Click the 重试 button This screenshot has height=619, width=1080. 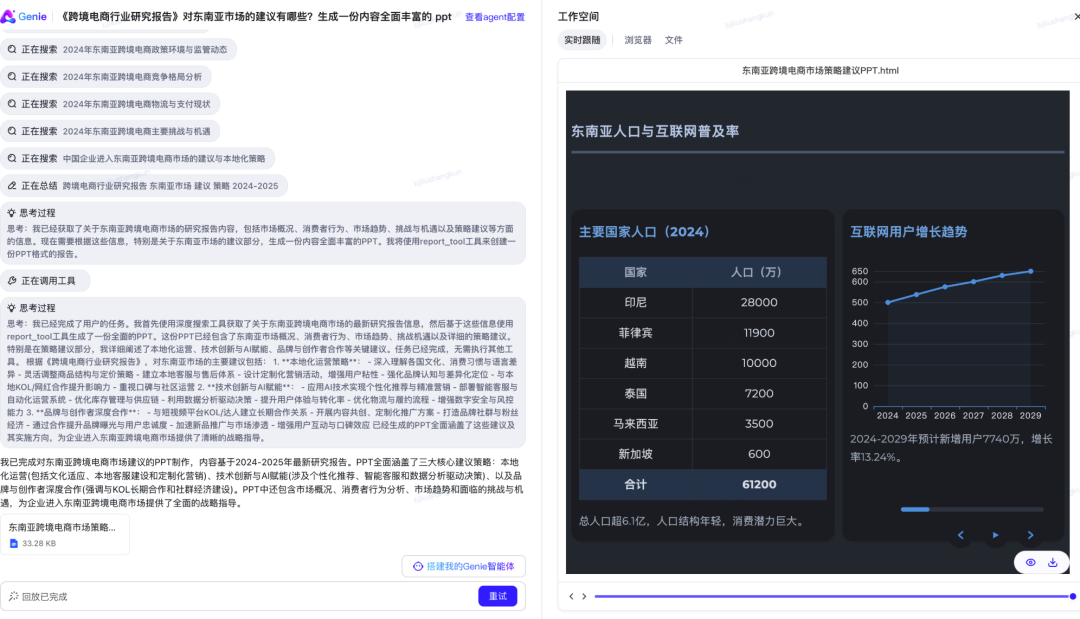[x=497, y=596]
